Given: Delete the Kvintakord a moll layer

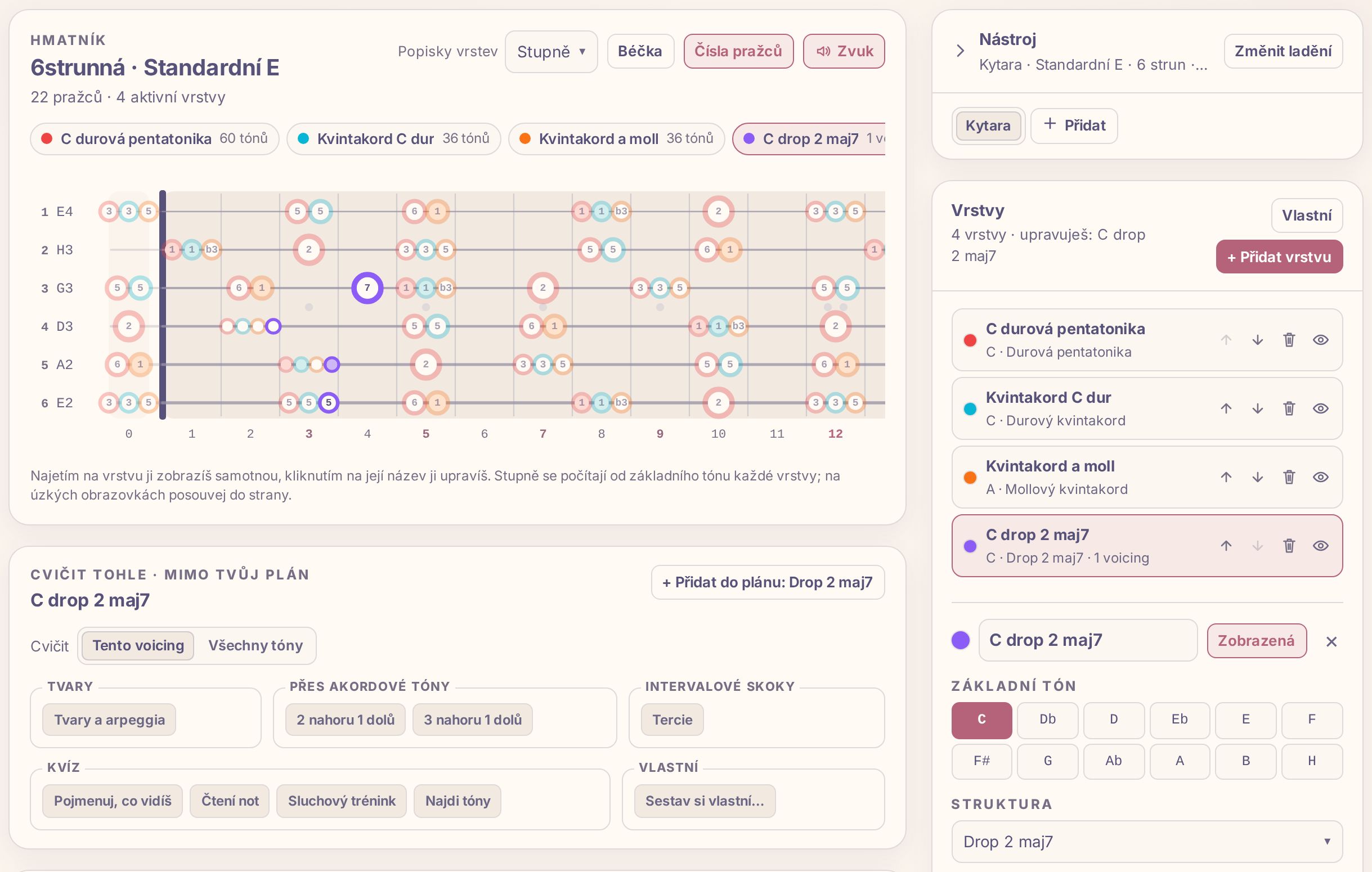Looking at the screenshot, I should point(1289,477).
